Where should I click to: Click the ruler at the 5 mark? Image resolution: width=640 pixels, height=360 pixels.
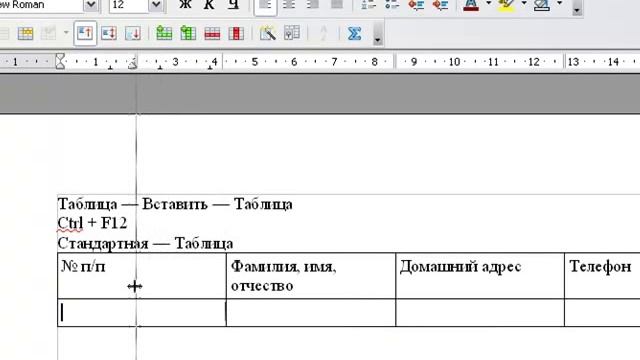[255, 62]
